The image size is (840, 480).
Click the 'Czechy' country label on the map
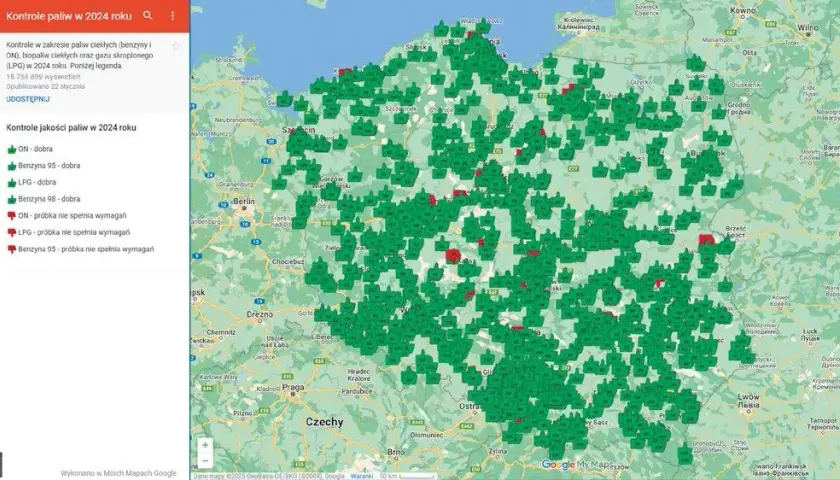(x=324, y=422)
